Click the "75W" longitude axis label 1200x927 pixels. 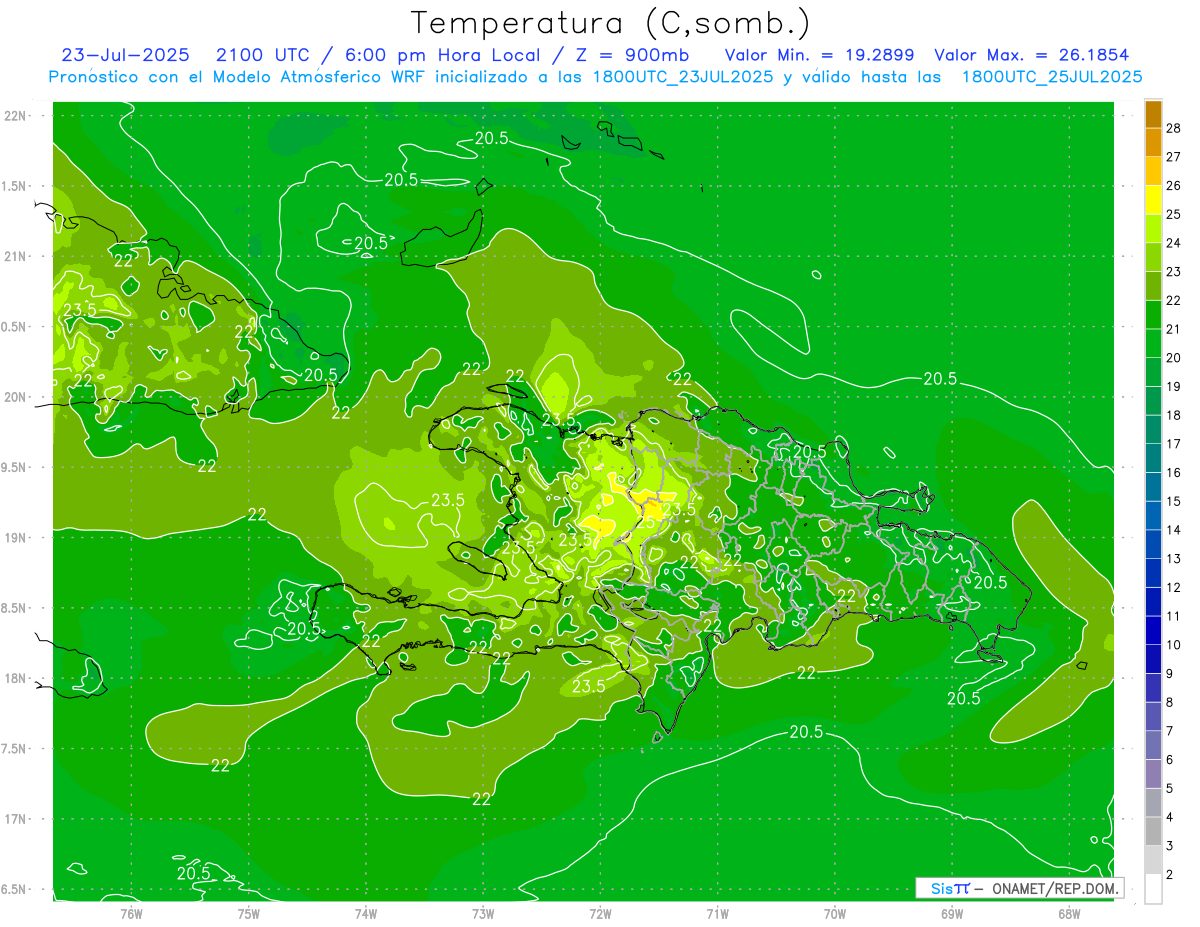[x=249, y=913]
